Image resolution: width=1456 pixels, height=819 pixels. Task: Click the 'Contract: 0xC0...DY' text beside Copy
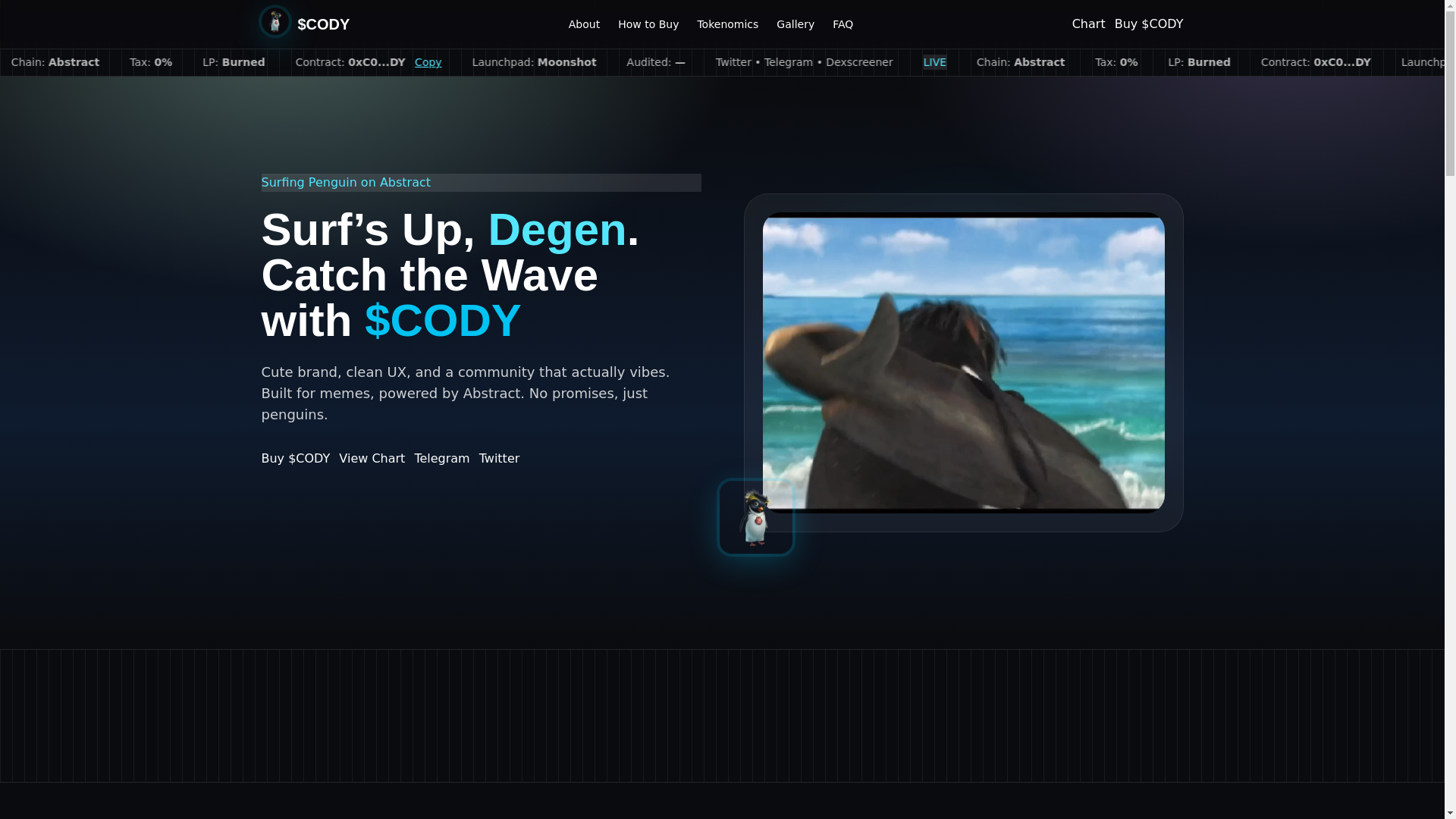[x=350, y=62]
